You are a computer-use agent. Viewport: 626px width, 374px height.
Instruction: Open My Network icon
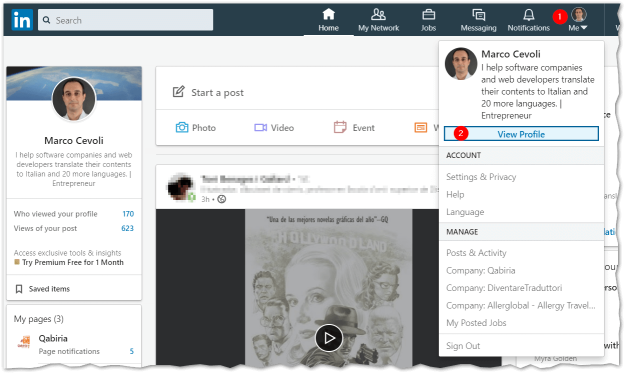pyautogui.click(x=378, y=14)
